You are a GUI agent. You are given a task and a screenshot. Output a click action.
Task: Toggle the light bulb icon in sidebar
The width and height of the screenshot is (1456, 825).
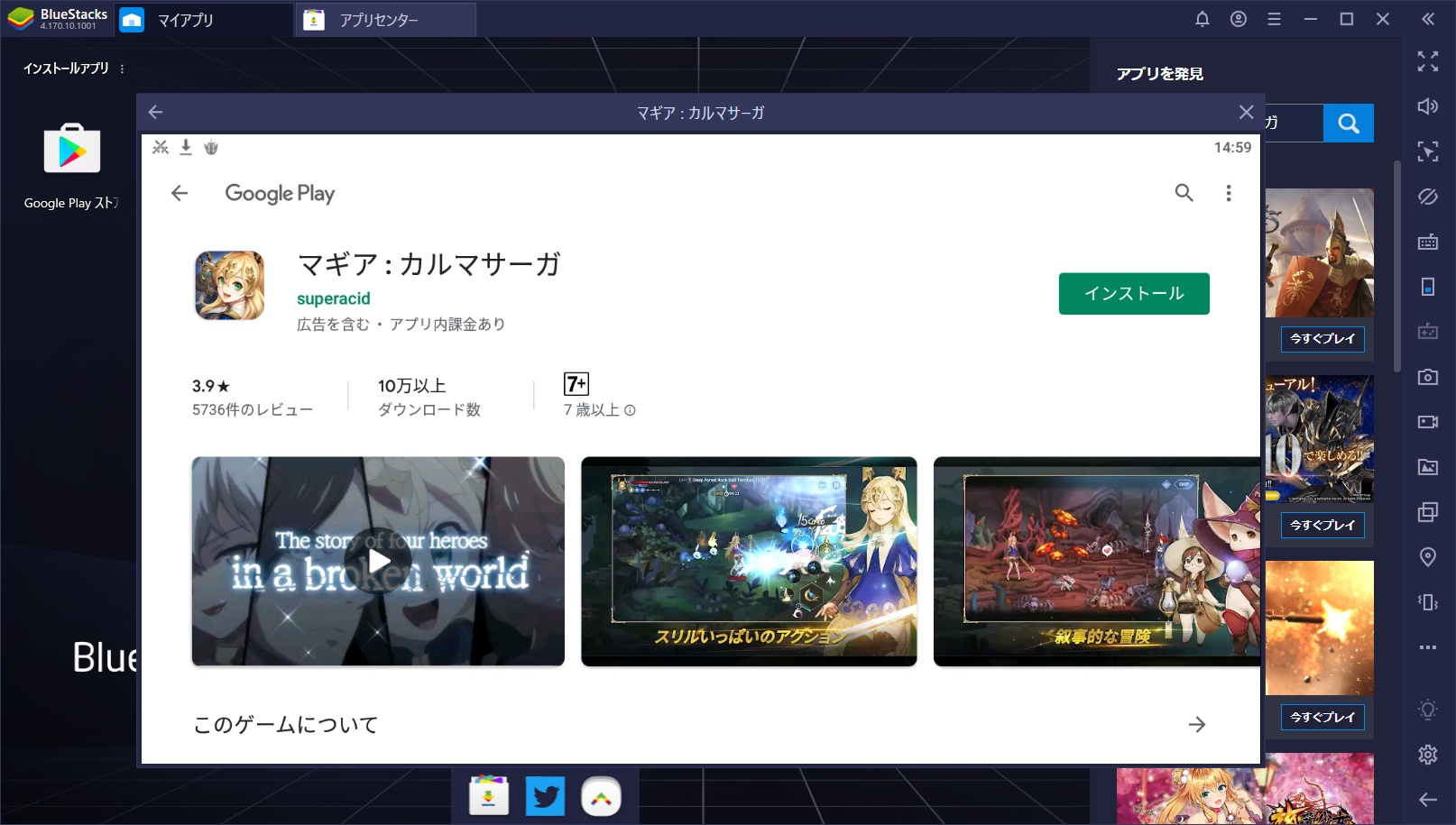coord(1428,710)
